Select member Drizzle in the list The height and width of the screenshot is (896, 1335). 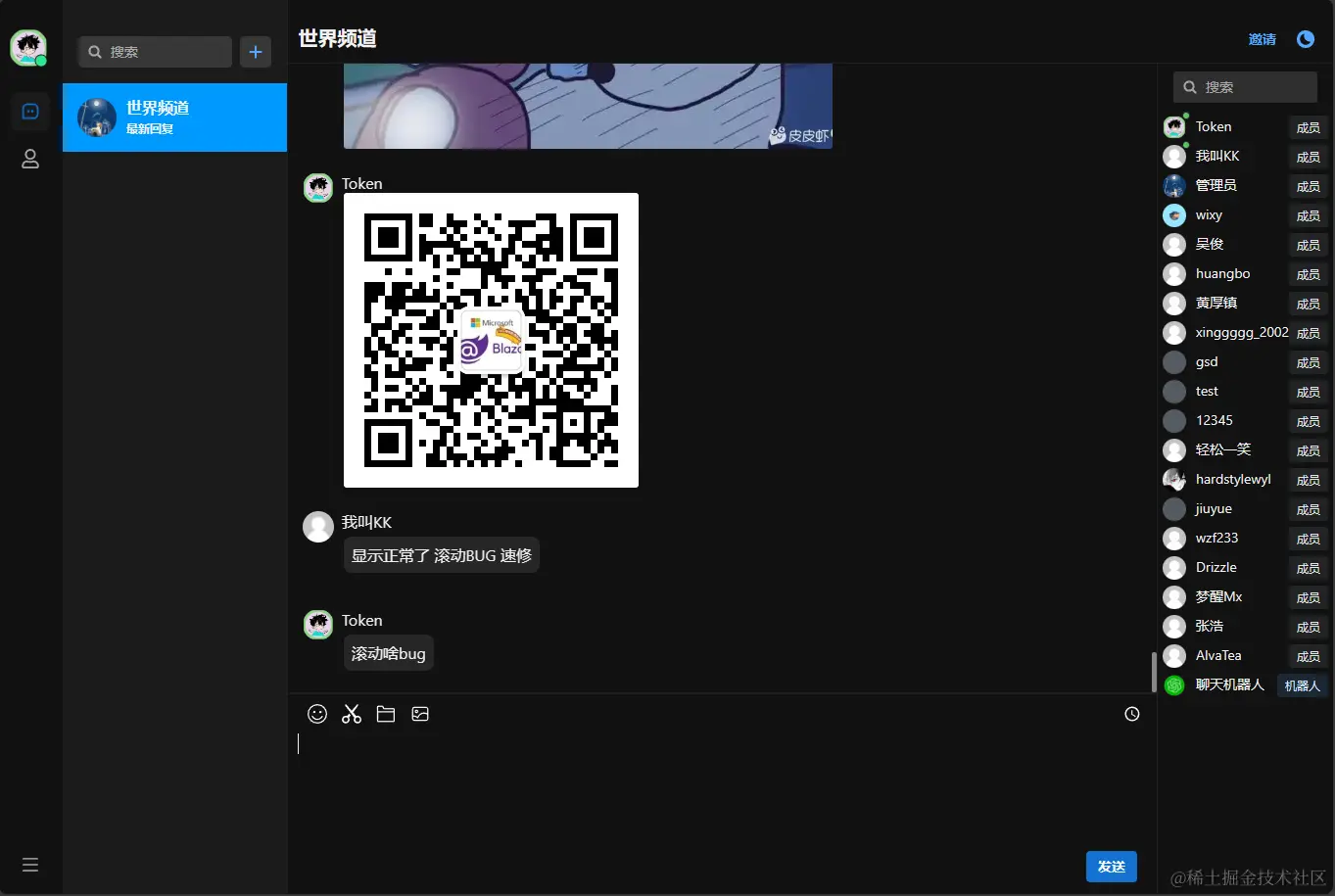(x=1244, y=567)
